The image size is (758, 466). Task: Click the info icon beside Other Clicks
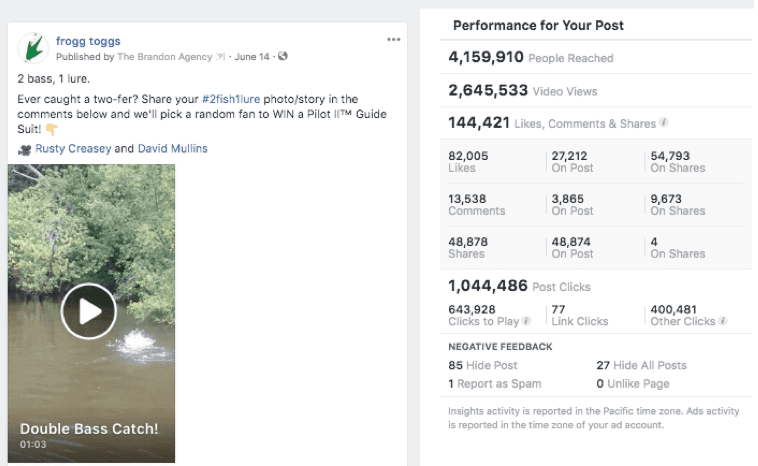pos(723,322)
